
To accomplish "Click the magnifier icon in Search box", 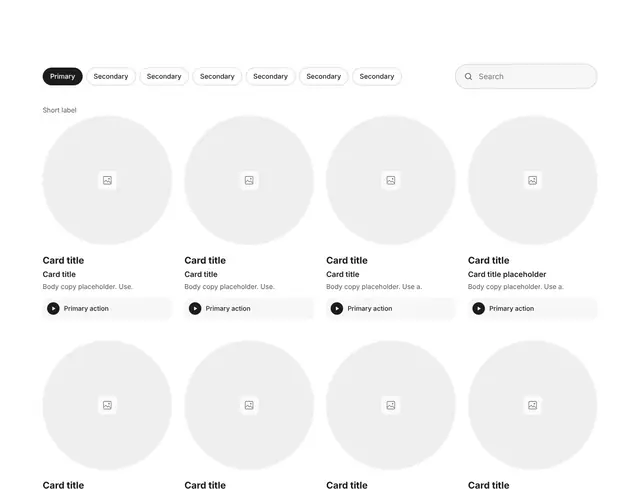I will tap(469, 76).
